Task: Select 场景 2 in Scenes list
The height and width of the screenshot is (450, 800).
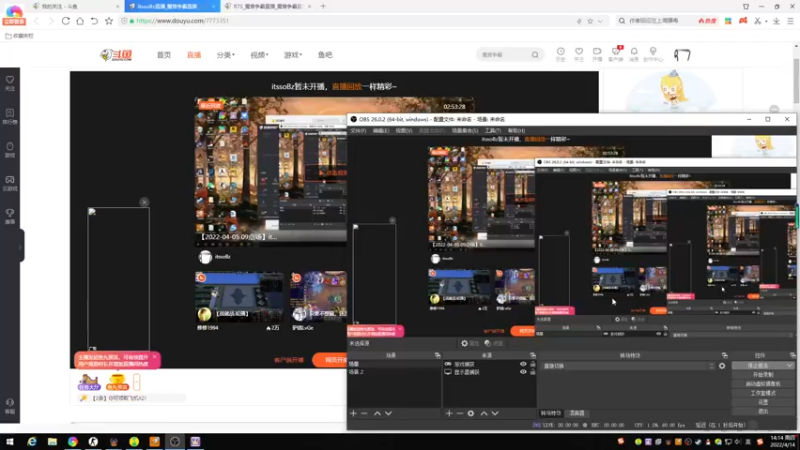Action: coord(393,372)
